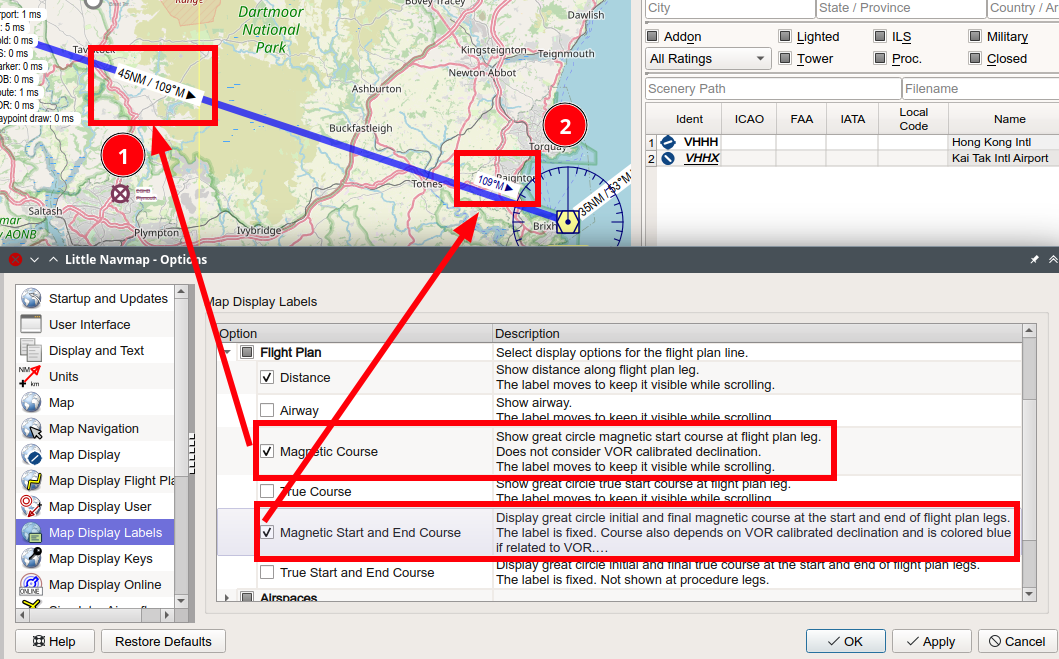Click Restore Defaults button

[163, 641]
